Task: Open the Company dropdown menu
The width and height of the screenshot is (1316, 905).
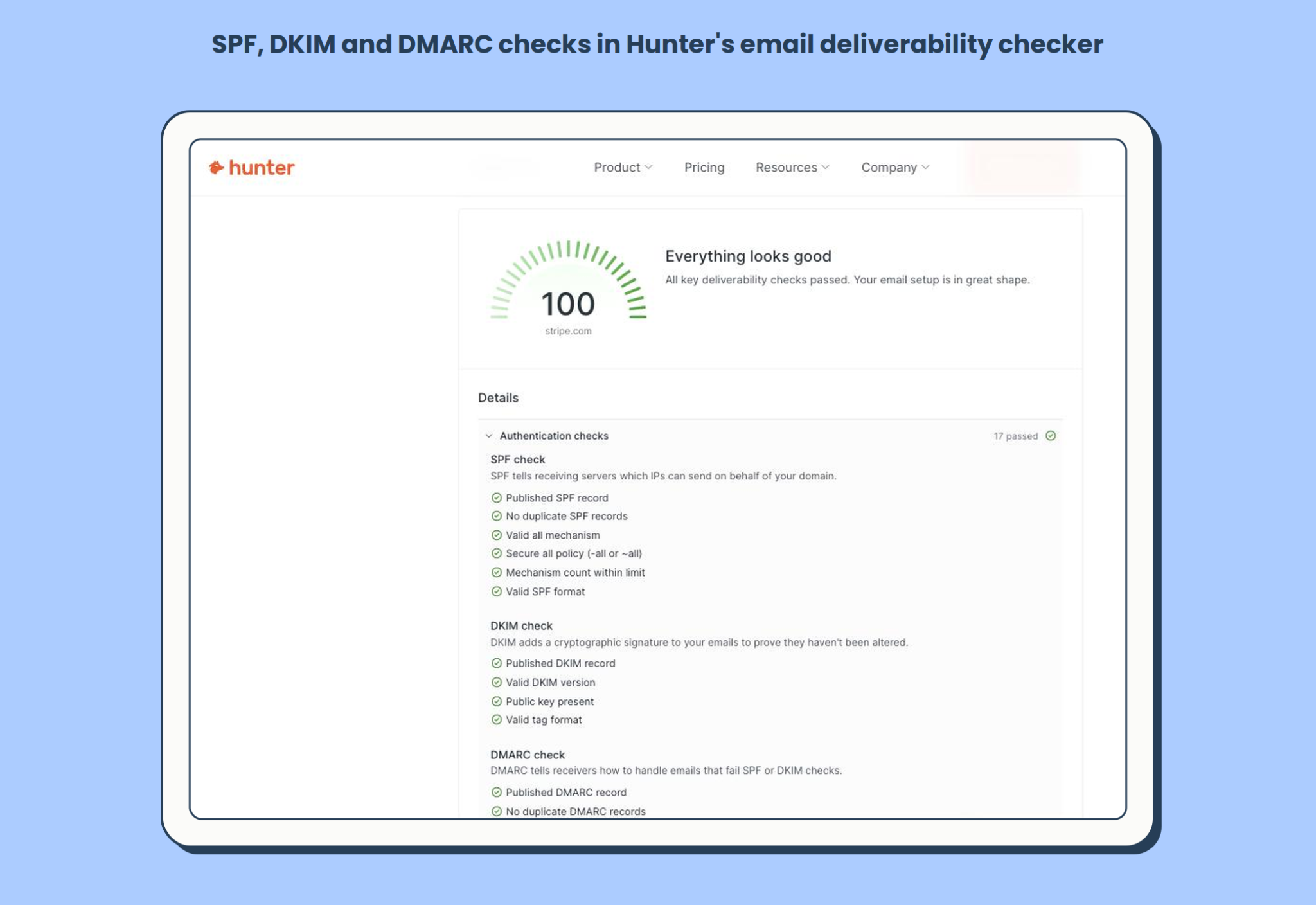Action: [x=895, y=167]
